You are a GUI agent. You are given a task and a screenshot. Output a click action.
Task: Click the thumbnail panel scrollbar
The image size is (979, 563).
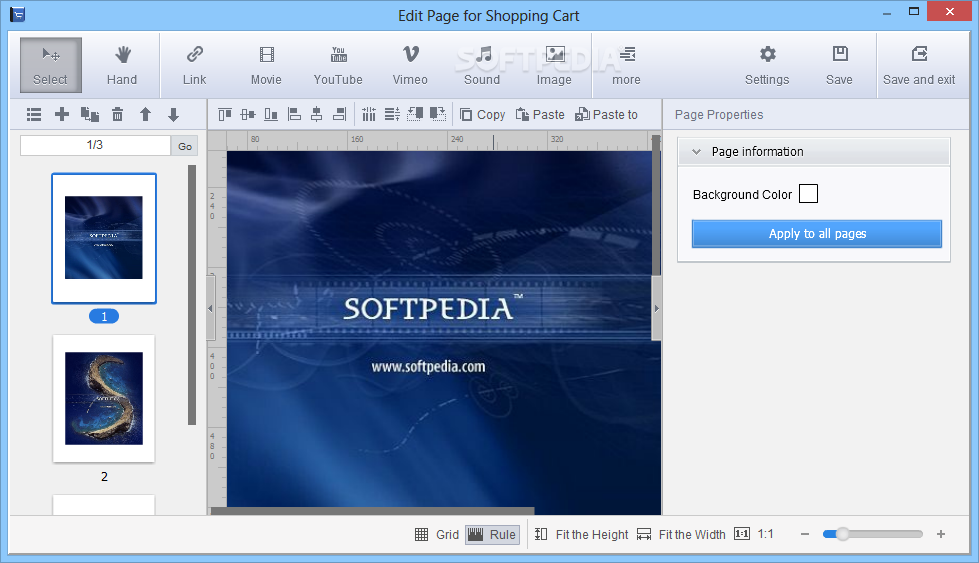pyautogui.click(x=192, y=295)
